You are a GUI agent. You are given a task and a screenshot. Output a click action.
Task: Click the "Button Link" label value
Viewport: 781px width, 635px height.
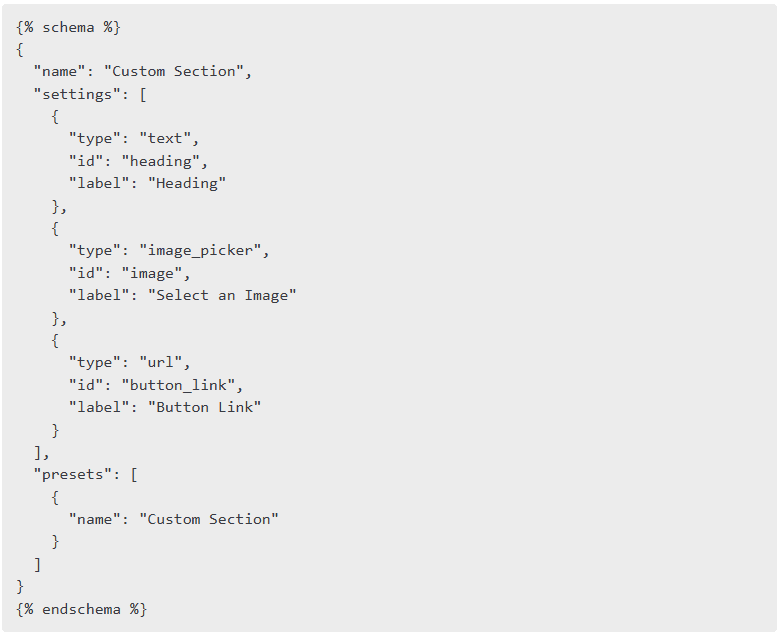tap(204, 407)
